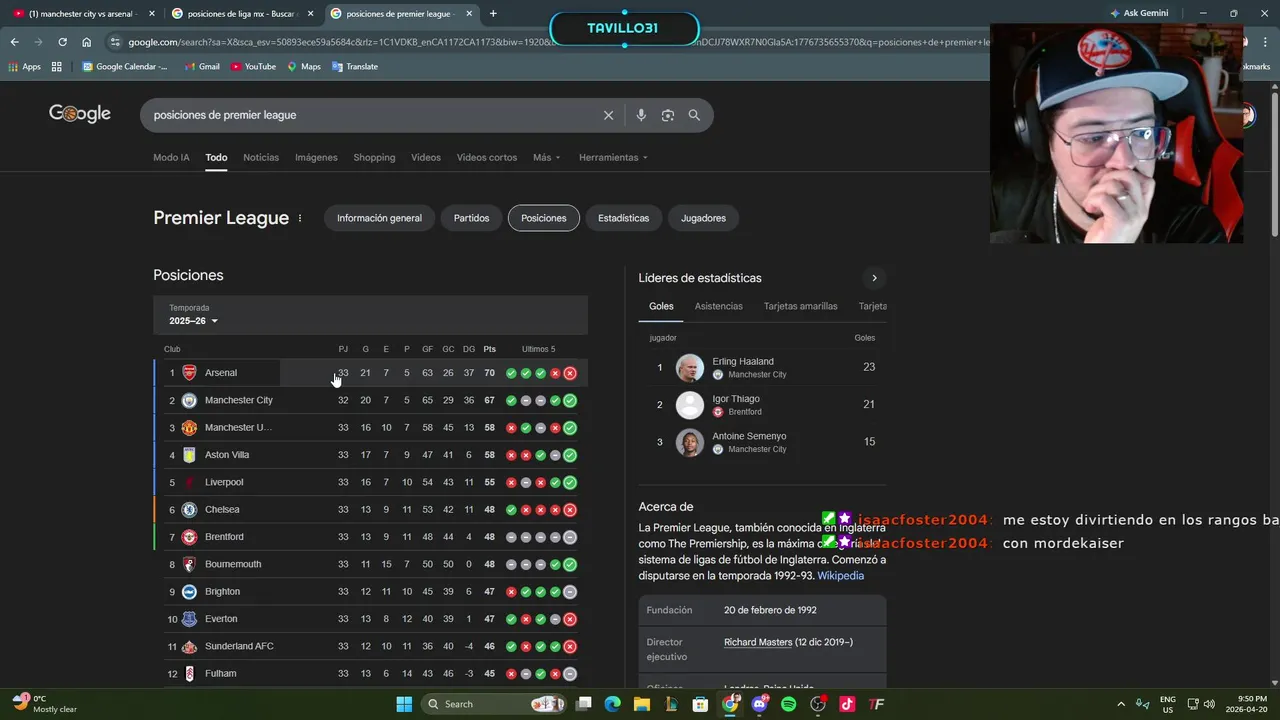
Task: Click inside the Google search input field
Action: tap(370, 115)
